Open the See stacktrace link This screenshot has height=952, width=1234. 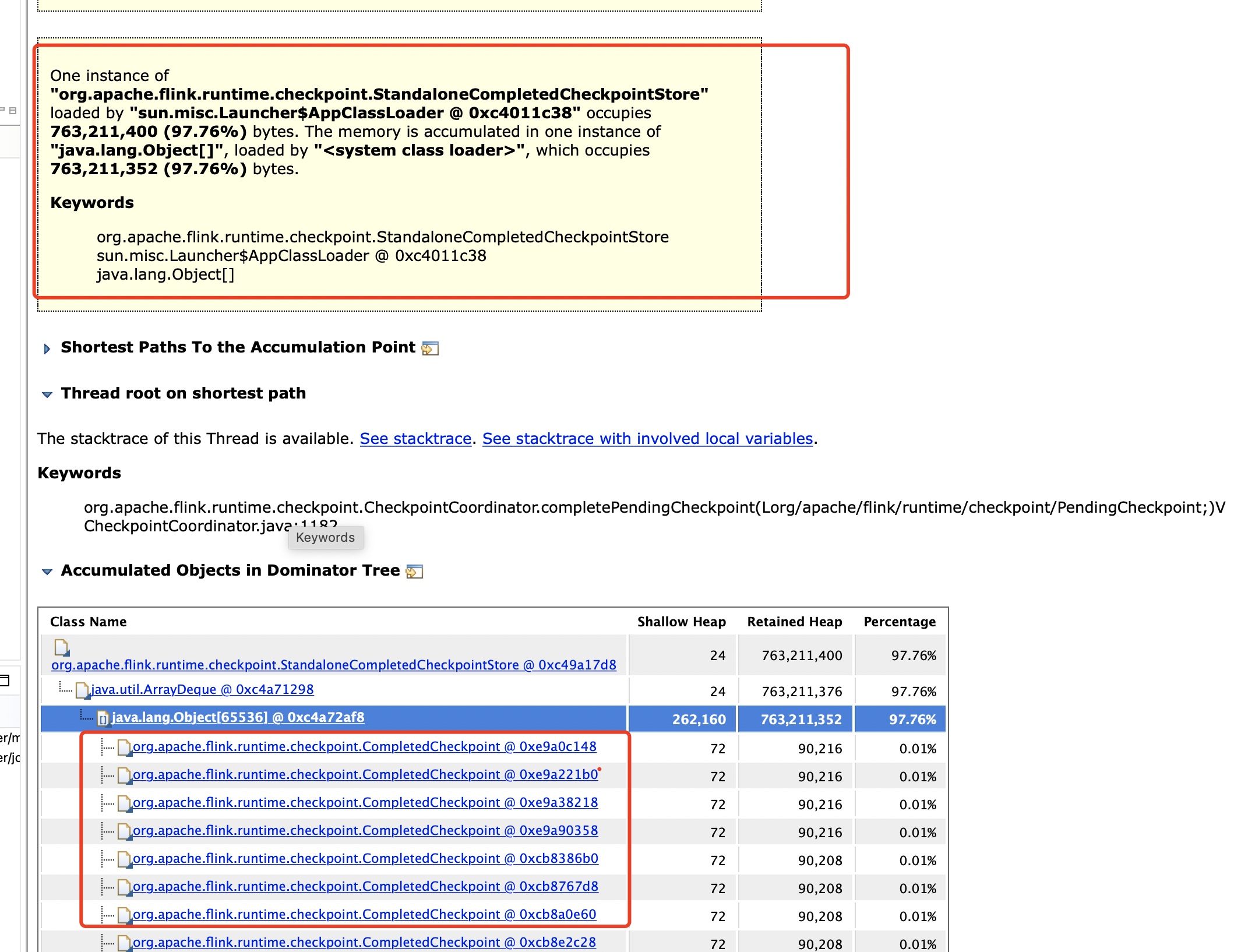[x=415, y=439]
